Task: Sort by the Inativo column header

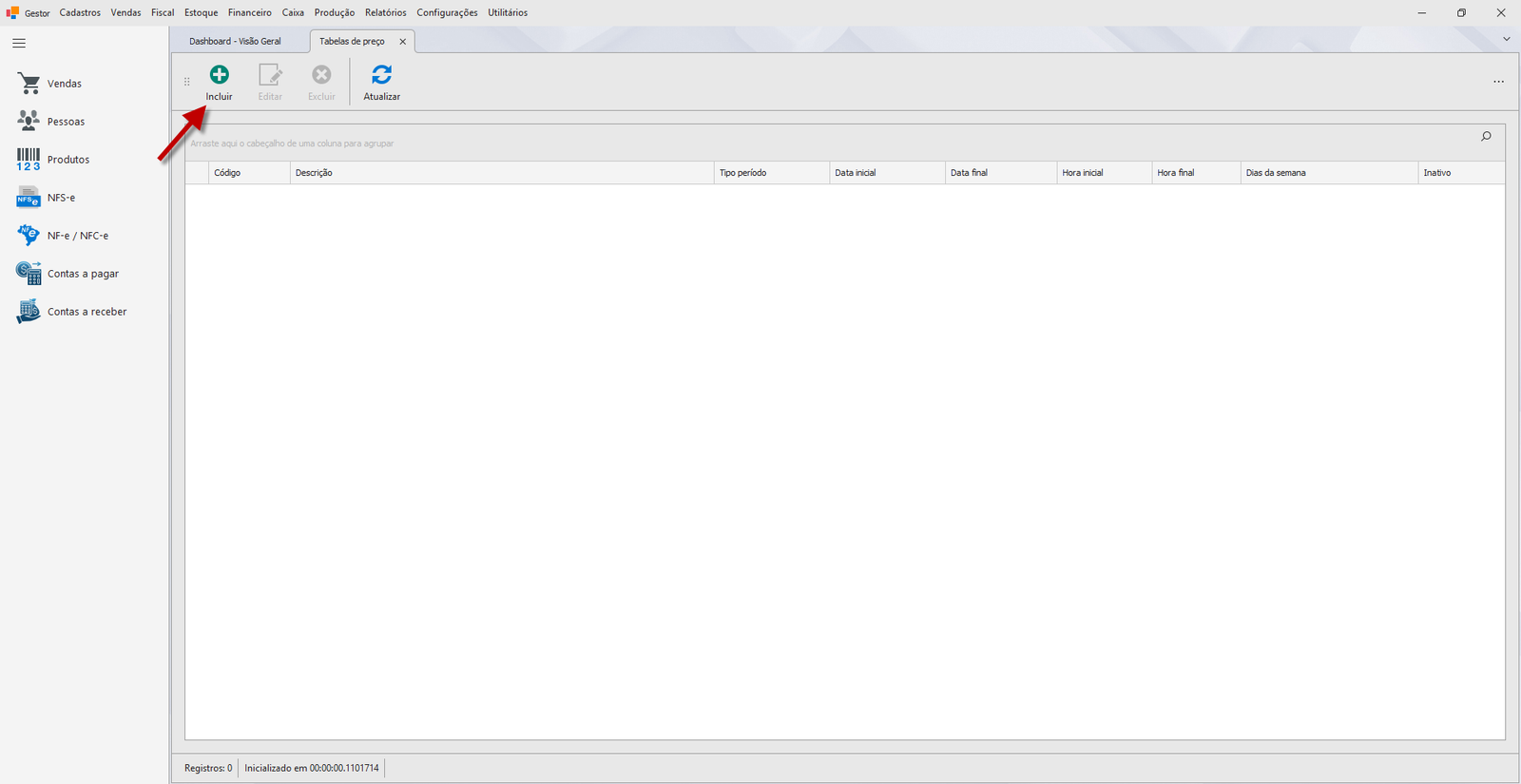Action: [1461, 173]
